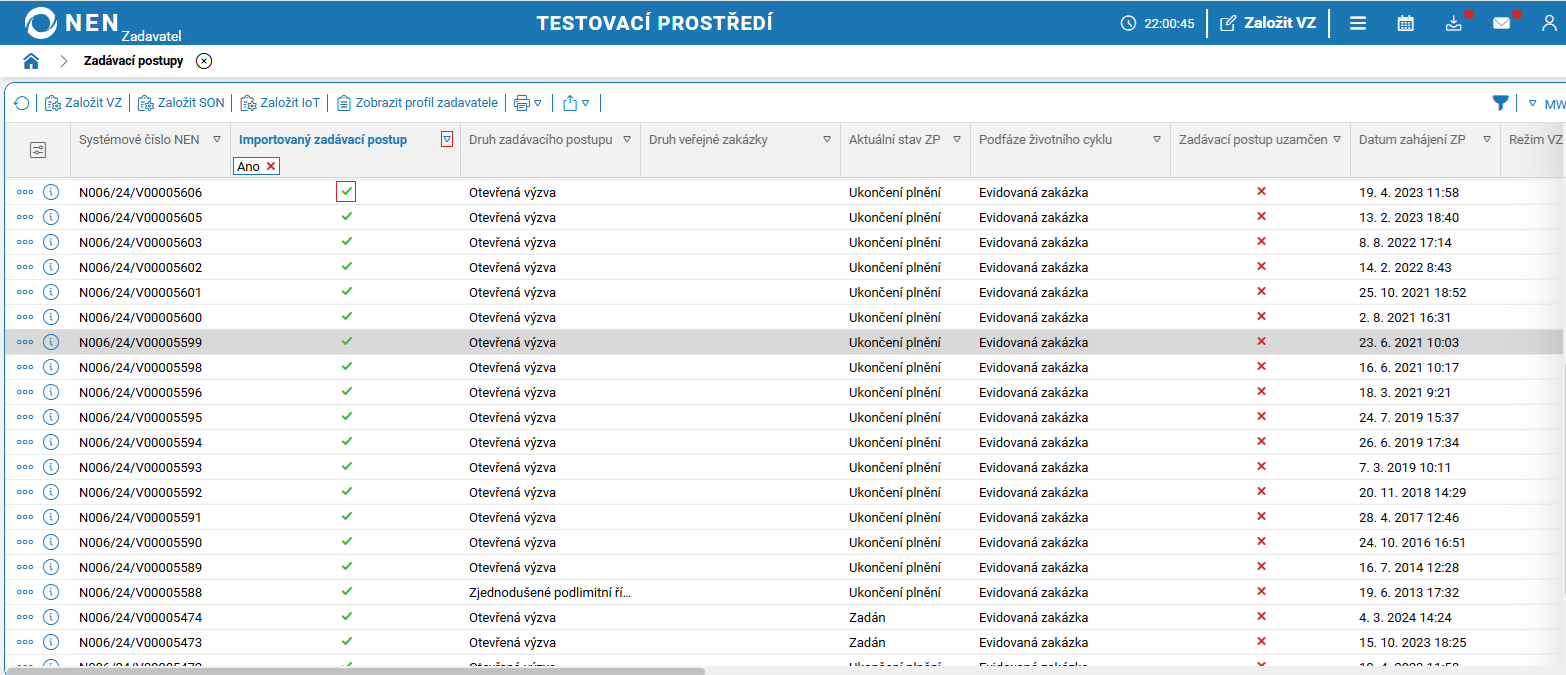Check new downloads via the download icon

coord(1453,22)
